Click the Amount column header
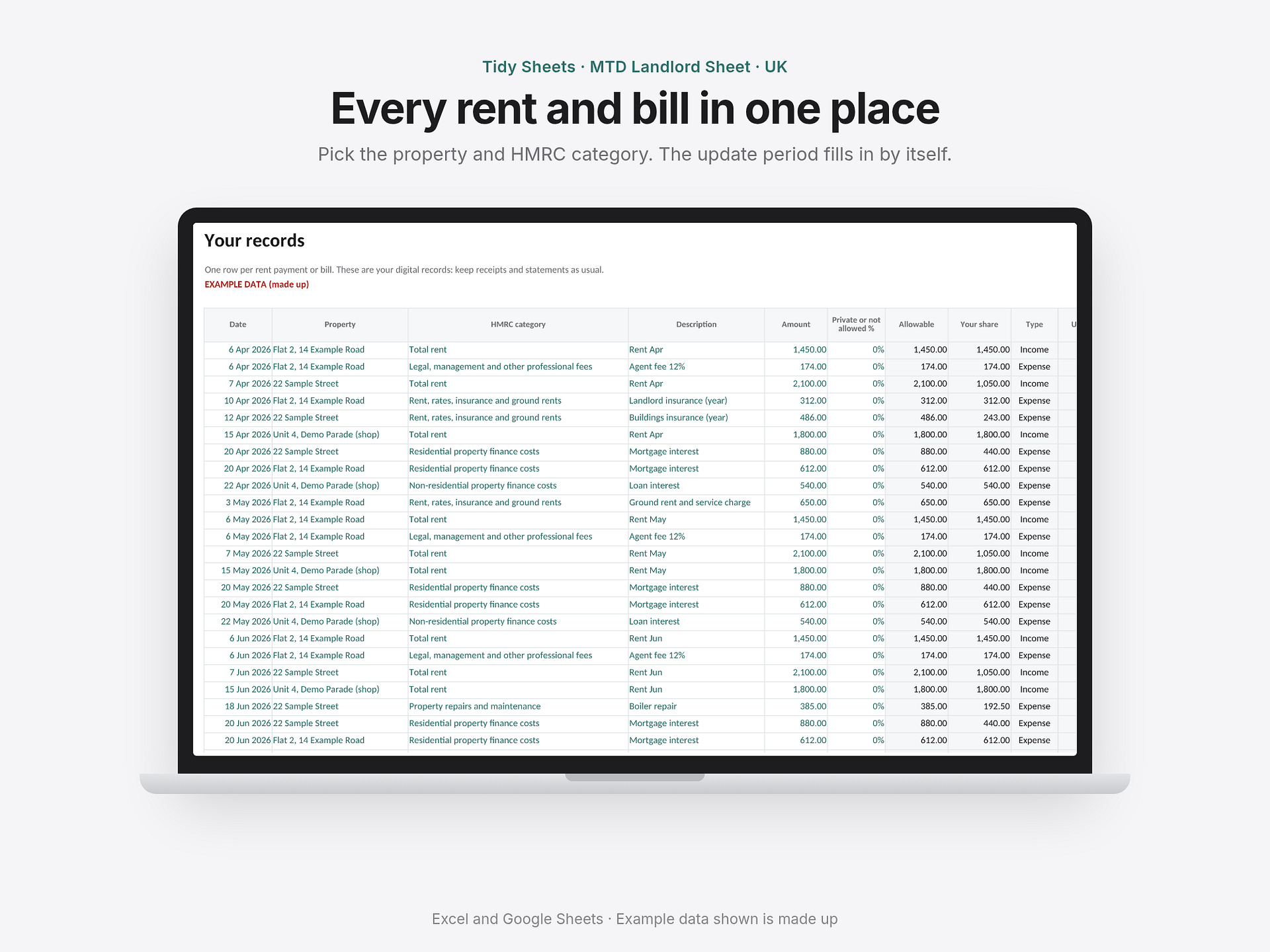1270x952 pixels. (796, 325)
